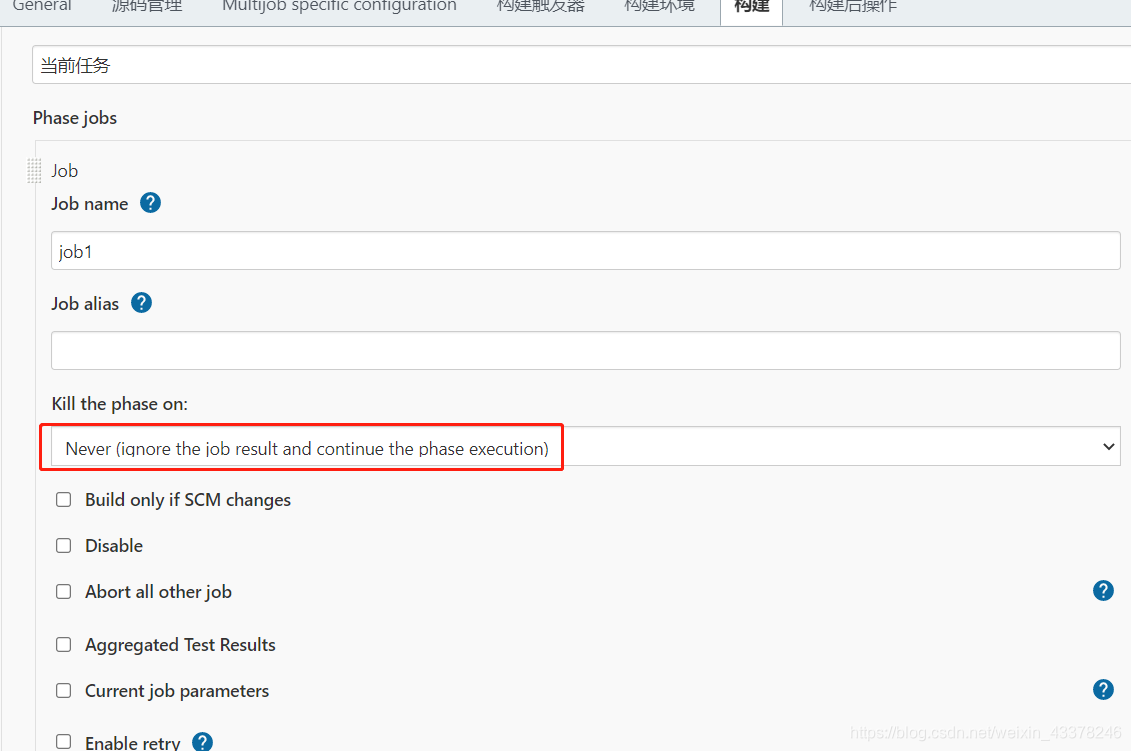The height and width of the screenshot is (751, 1131).
Task: Open help for the Job alias field
Action: tap(141, 302)
